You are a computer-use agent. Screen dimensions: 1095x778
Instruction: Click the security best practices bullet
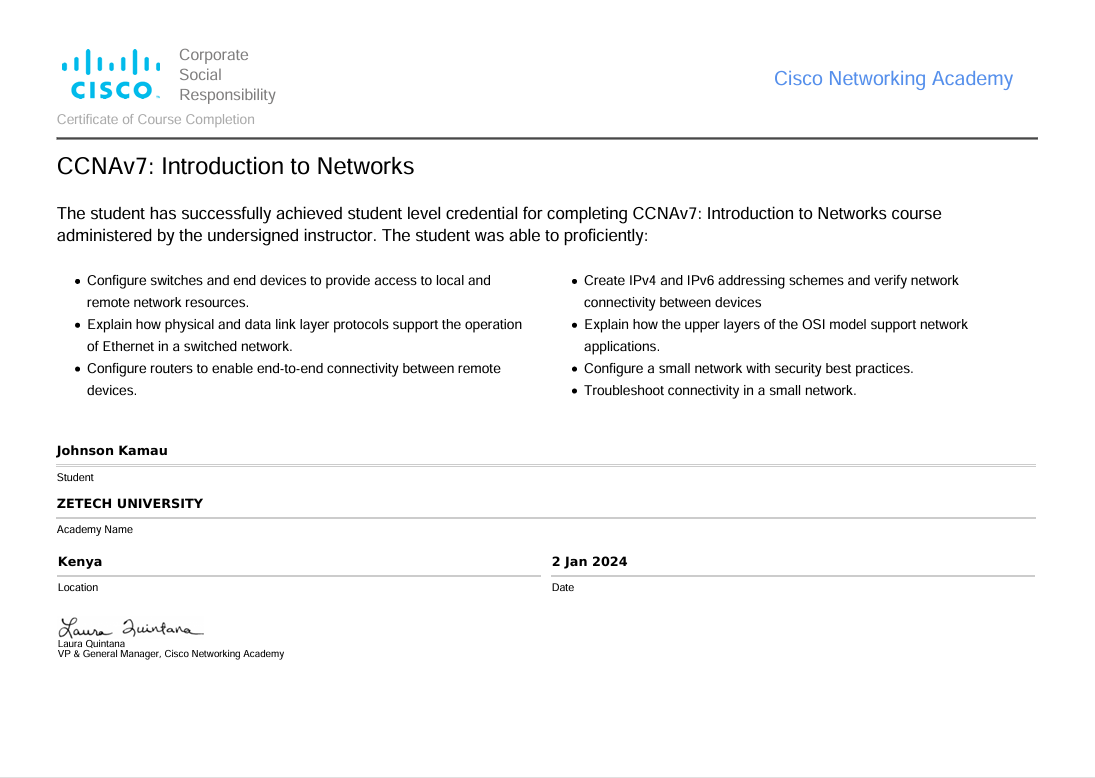pos(748,369)
